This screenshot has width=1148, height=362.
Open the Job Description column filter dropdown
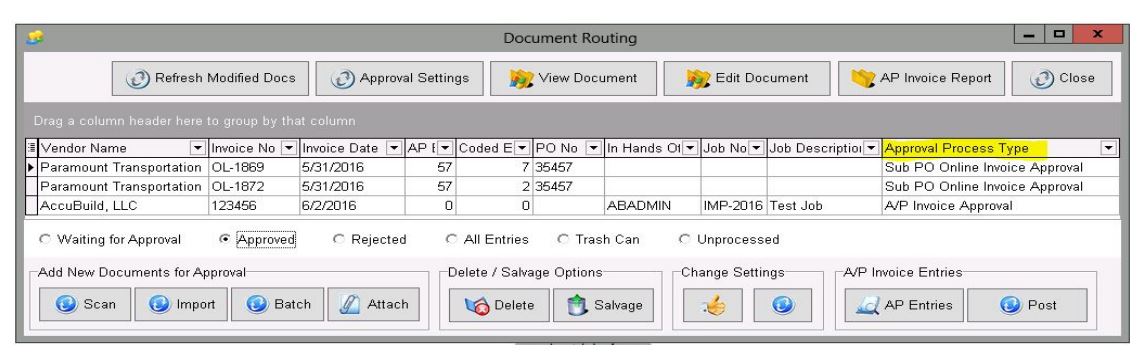871,149
